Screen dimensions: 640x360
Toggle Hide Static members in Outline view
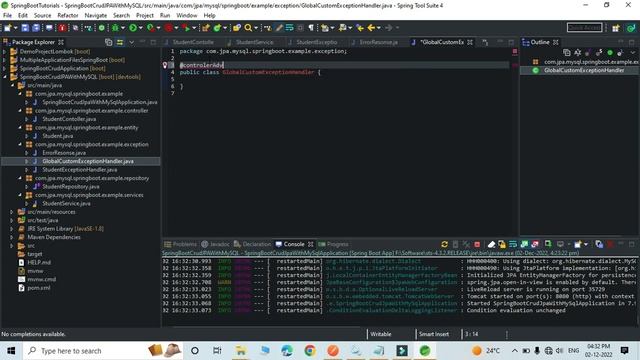tap(599, 53)
